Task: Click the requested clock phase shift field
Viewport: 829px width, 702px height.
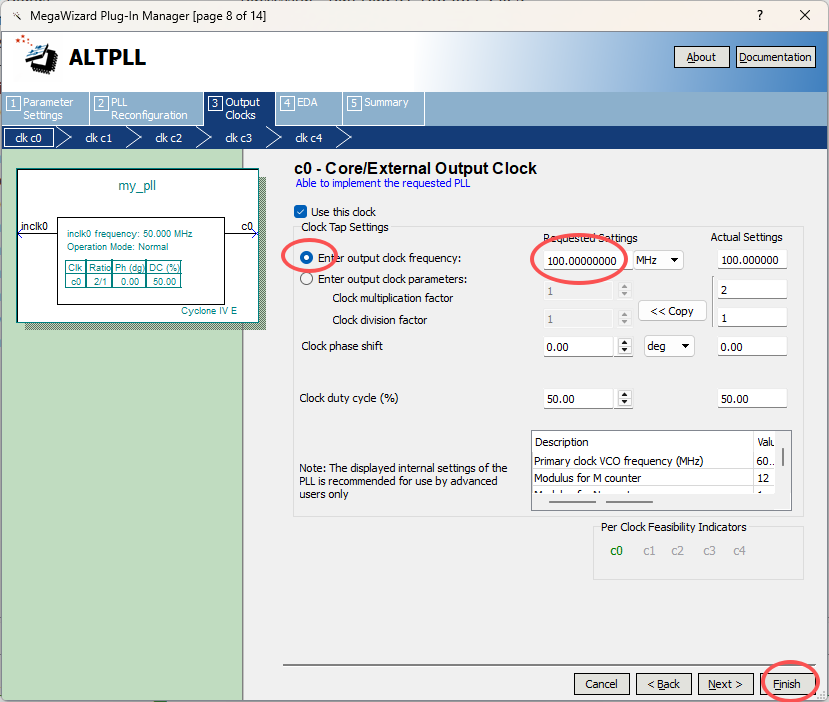Action: pos(578,347)
